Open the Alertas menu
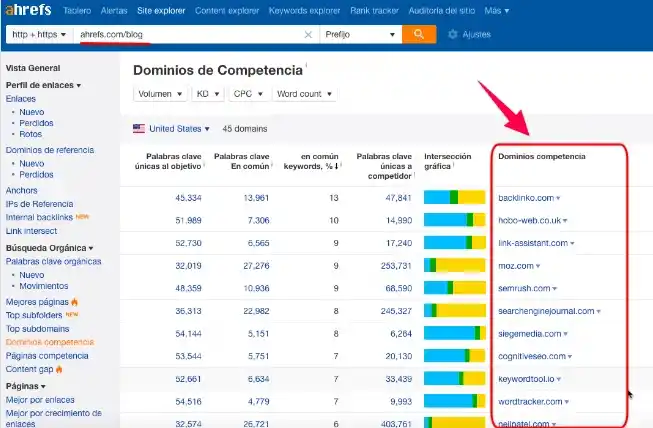653x428 pixels. click(x=114, y=11)
